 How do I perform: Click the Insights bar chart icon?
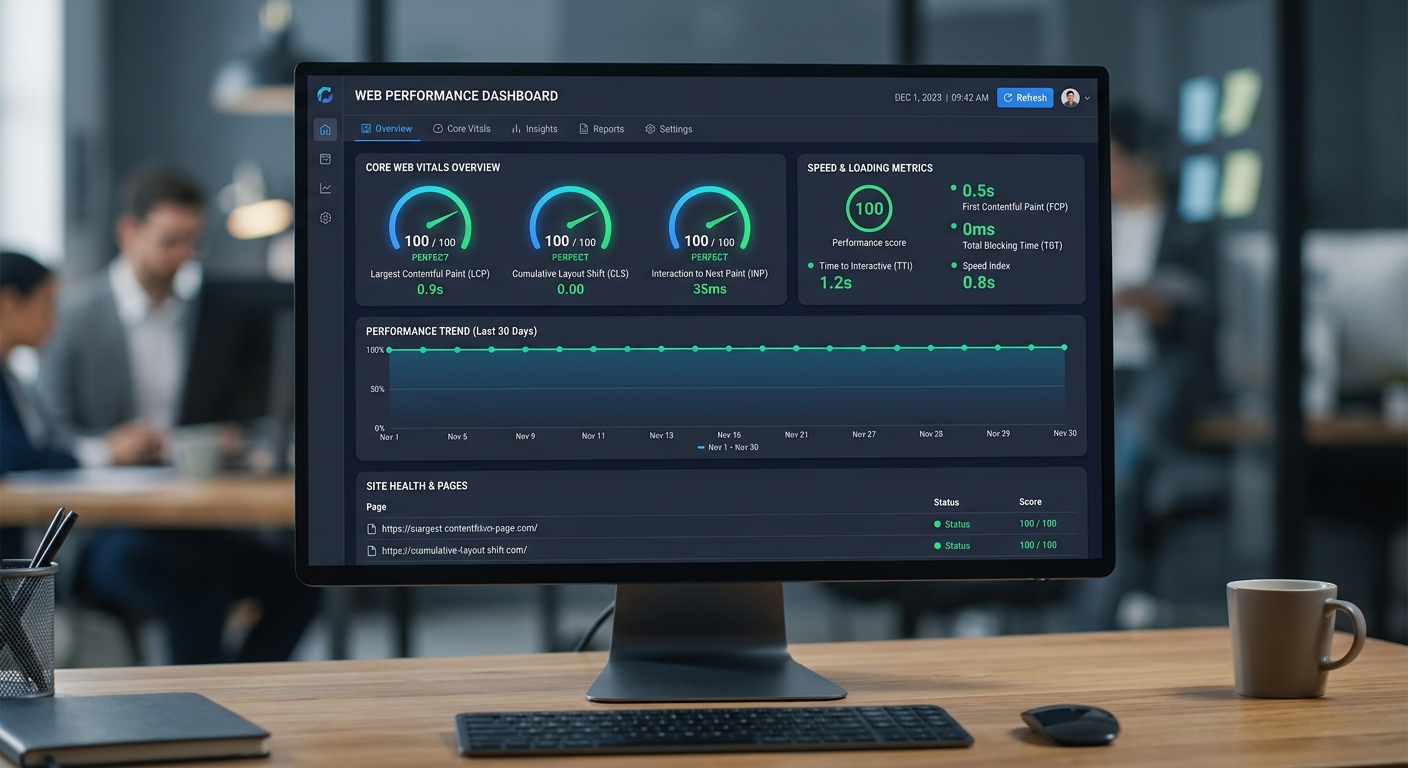coord(517,129)
